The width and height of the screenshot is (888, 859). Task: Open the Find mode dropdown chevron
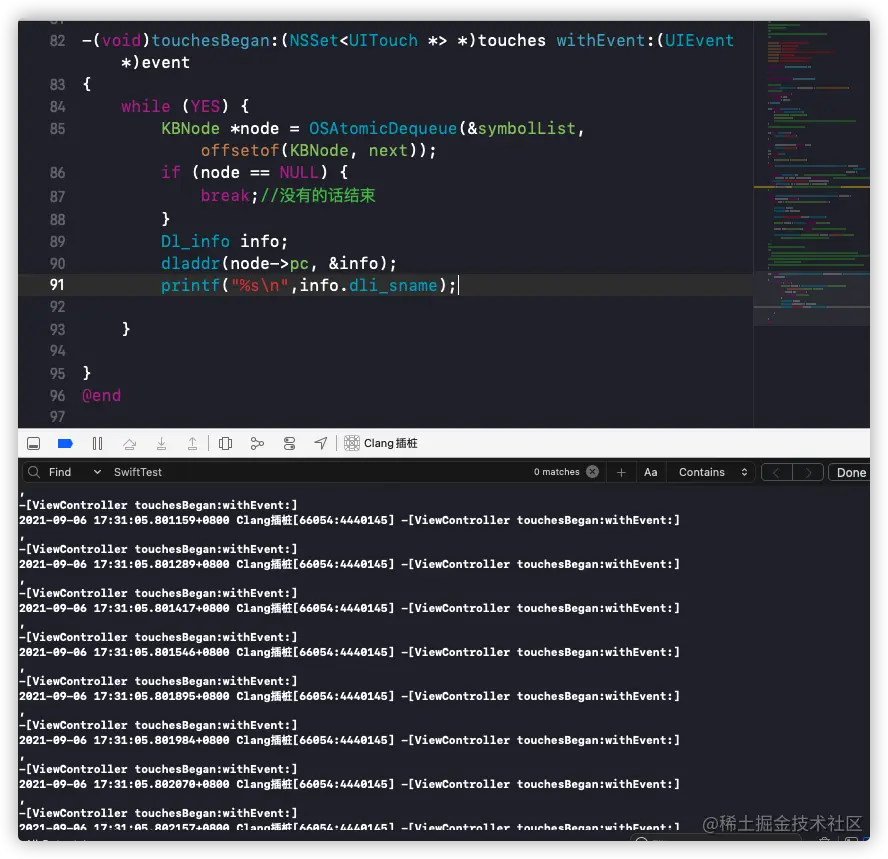97,472
